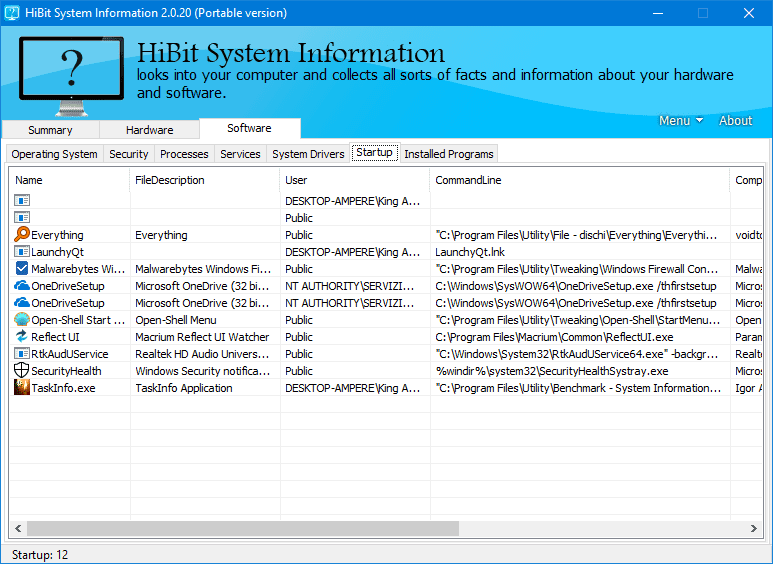Click the Everything magnifier icon in list

point(22,235)
